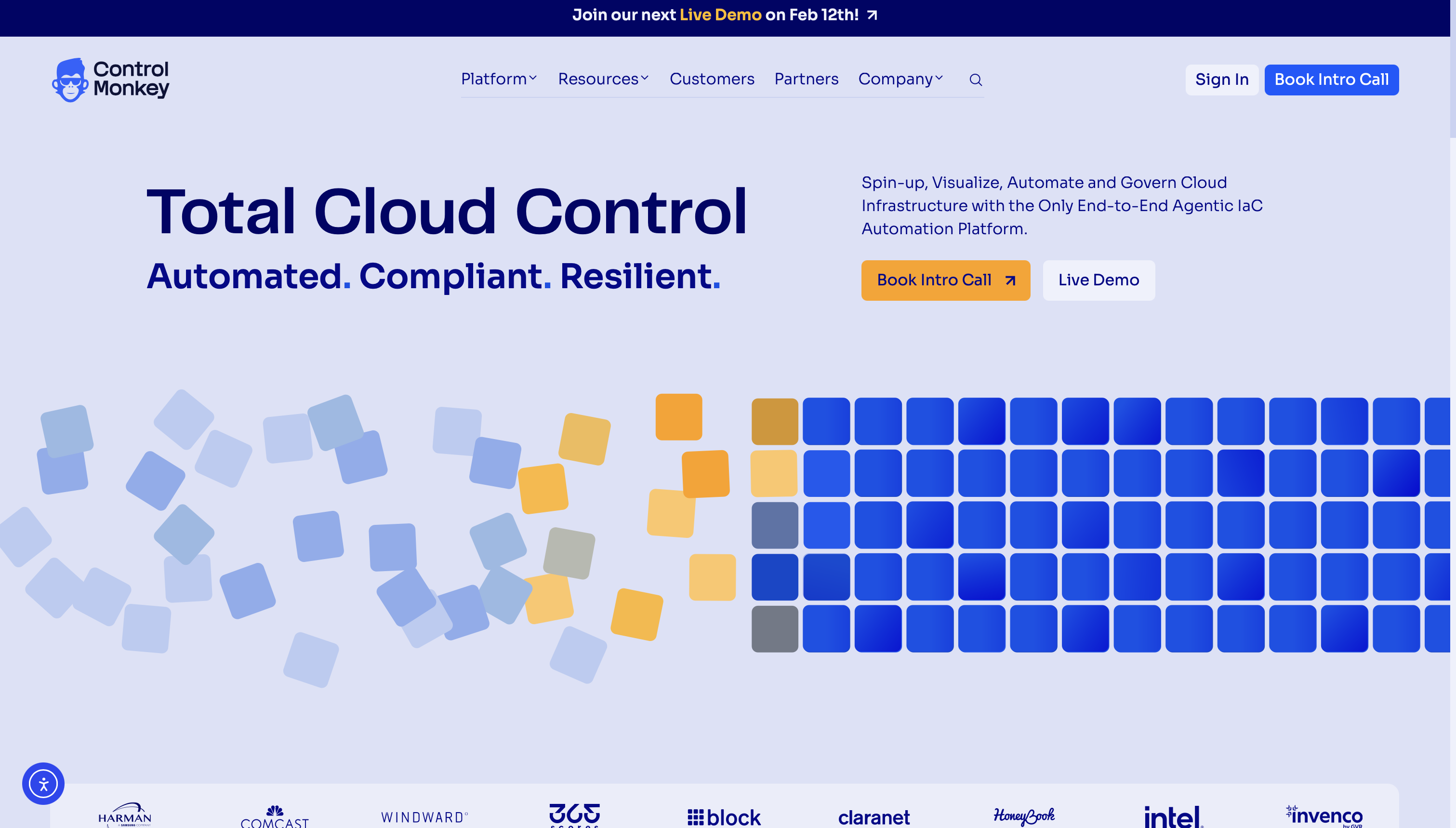This screenshot has width=1456, height=828.
Task: Click the Windward customer logo
Action: pos(424,817)
